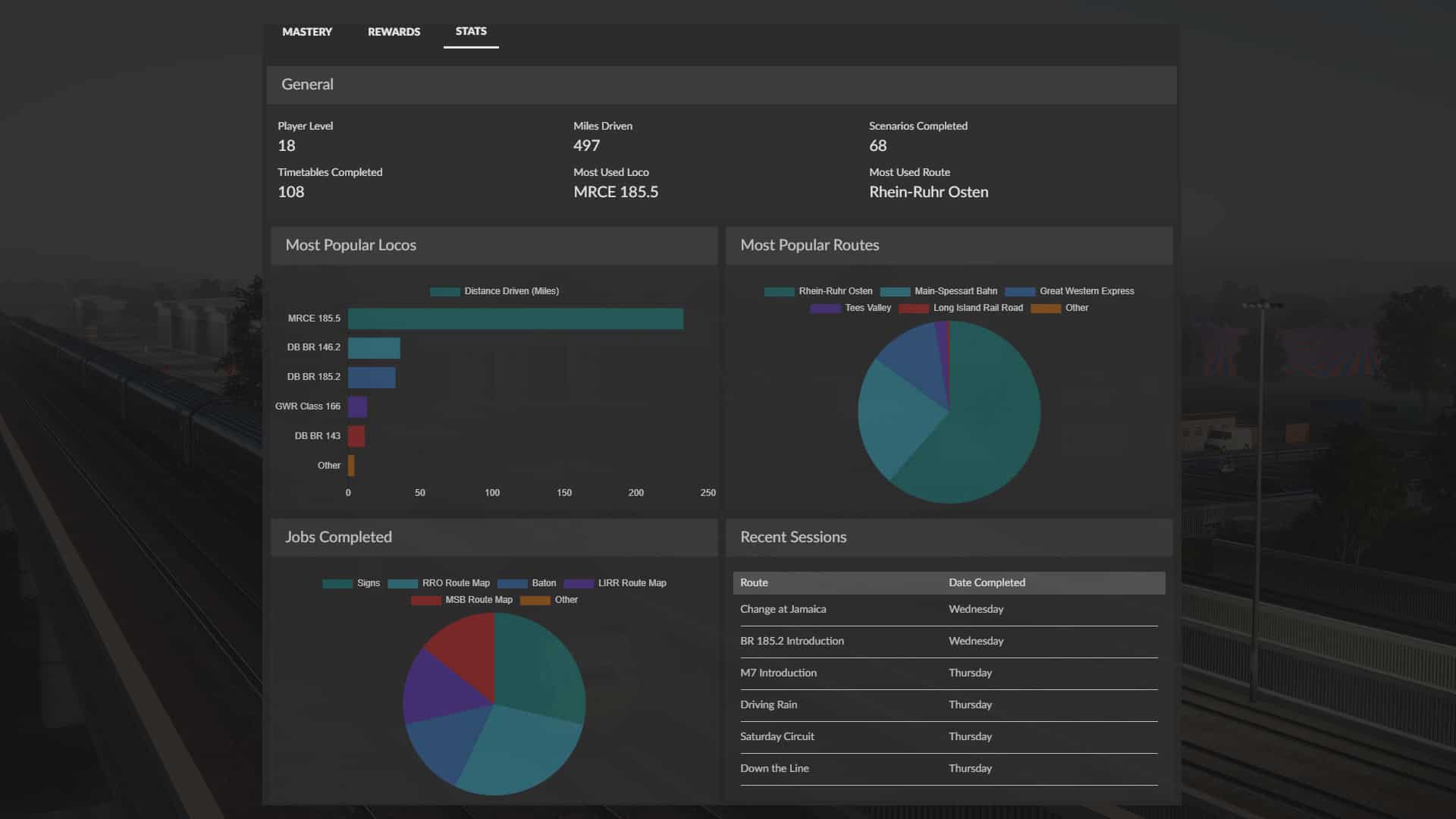
Task: Click the GWR Class 166 axis label
Action: 308,406
